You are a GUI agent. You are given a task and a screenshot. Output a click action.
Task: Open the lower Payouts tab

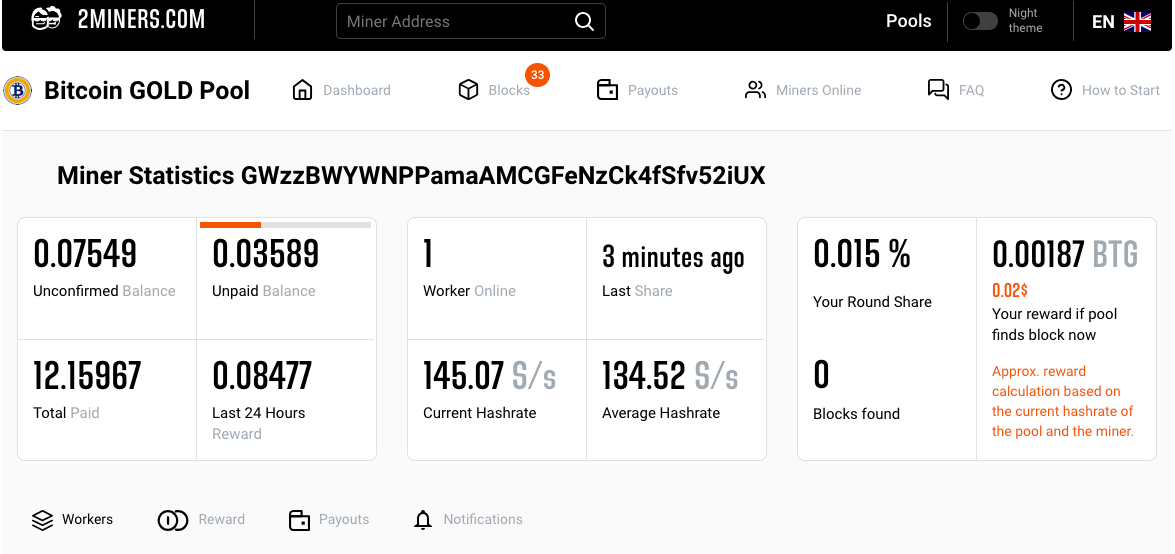tap(329, 520)
